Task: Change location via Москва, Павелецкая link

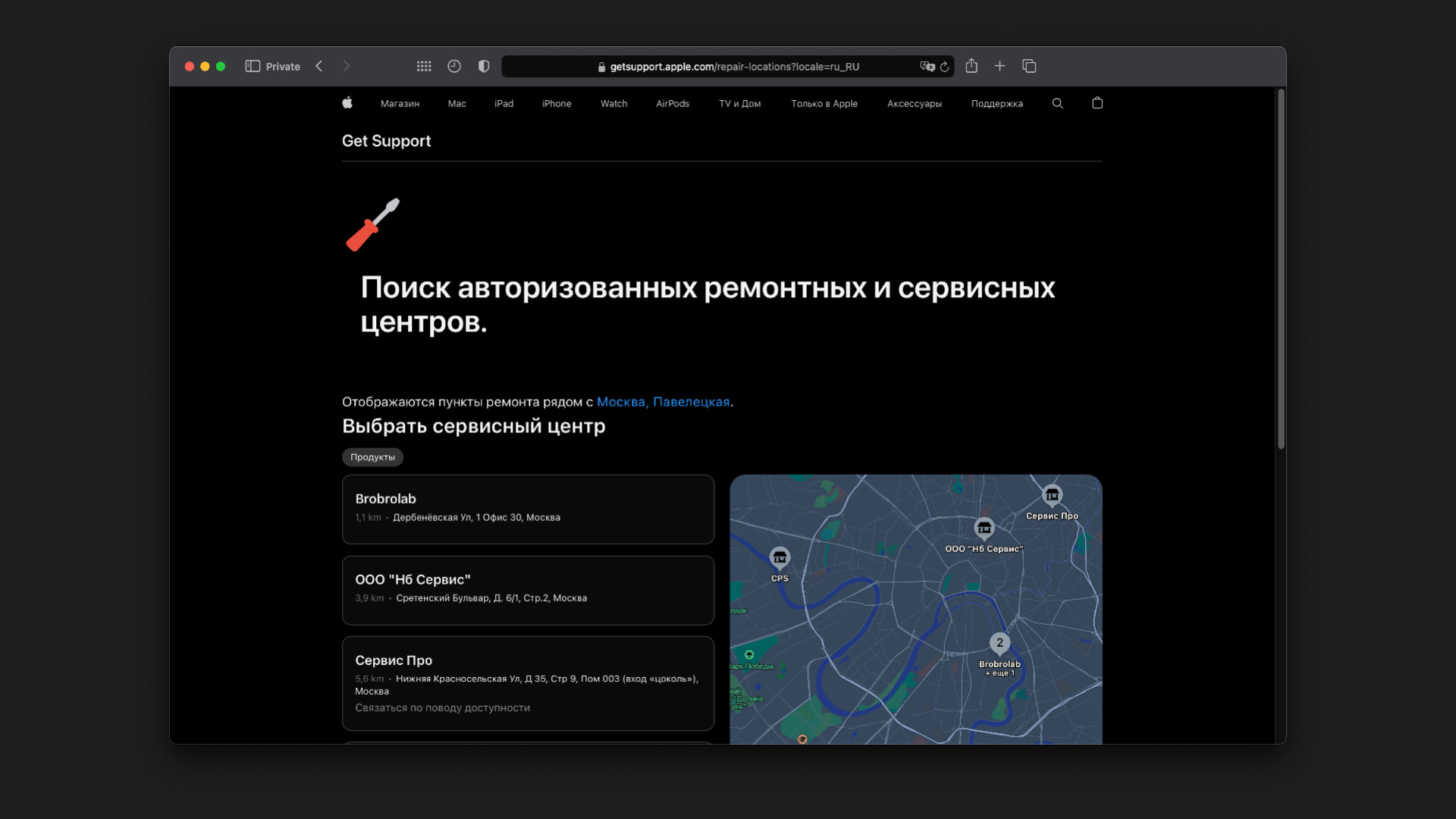Action: click(x=663, y=402)
